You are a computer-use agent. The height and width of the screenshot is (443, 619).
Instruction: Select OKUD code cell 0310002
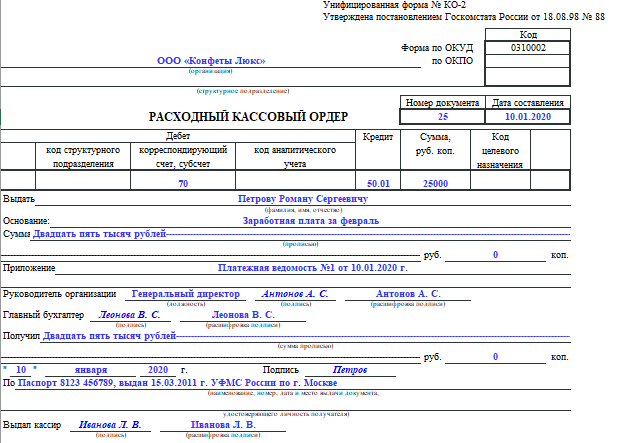[527, 48]
